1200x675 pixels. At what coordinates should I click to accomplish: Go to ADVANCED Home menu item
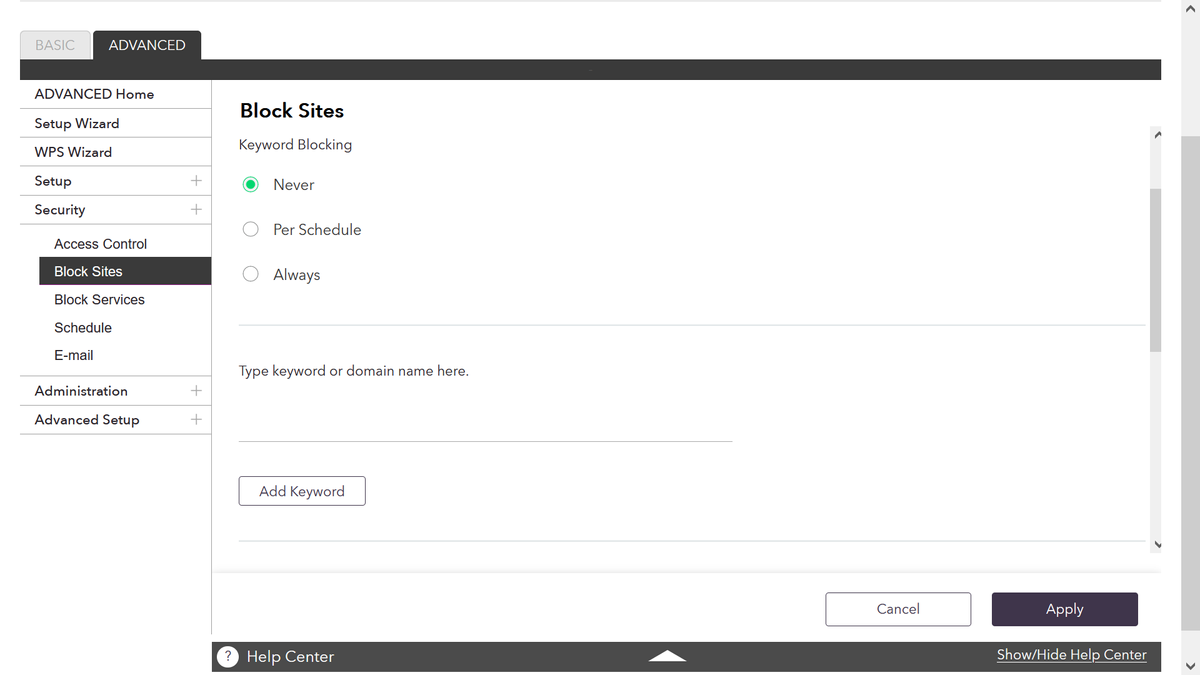pyautogui.click(x=95, y=94)
